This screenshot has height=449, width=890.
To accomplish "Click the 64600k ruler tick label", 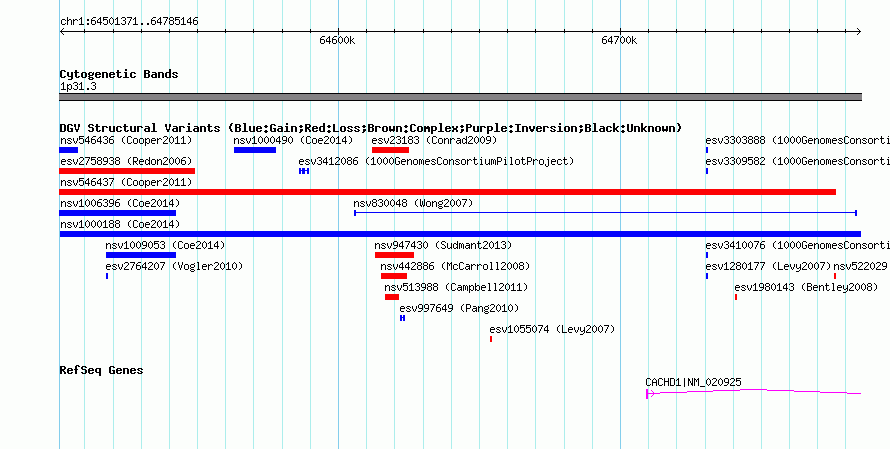I will [x=337, y=40].
